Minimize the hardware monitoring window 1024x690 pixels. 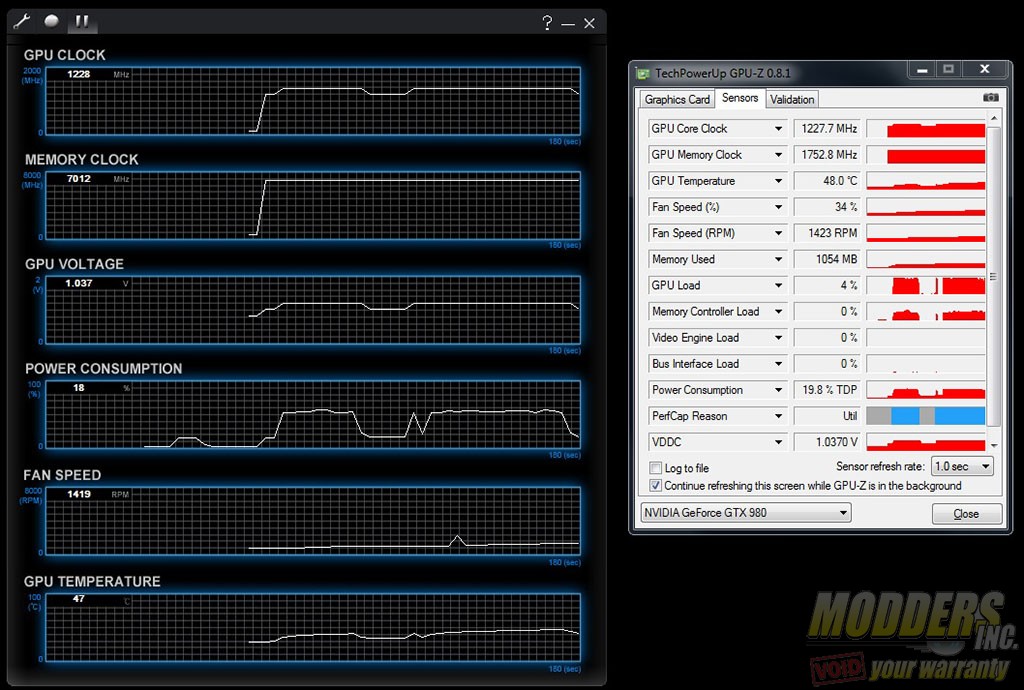(x=568, y=24)
